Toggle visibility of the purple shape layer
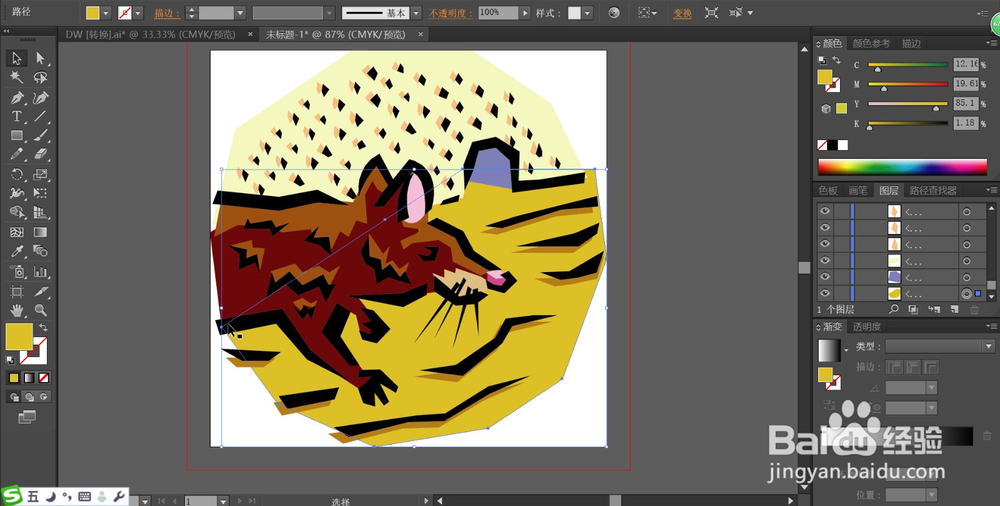Image resolution: width=1000 pixels, height=506 pixels. tap(825, 276)
